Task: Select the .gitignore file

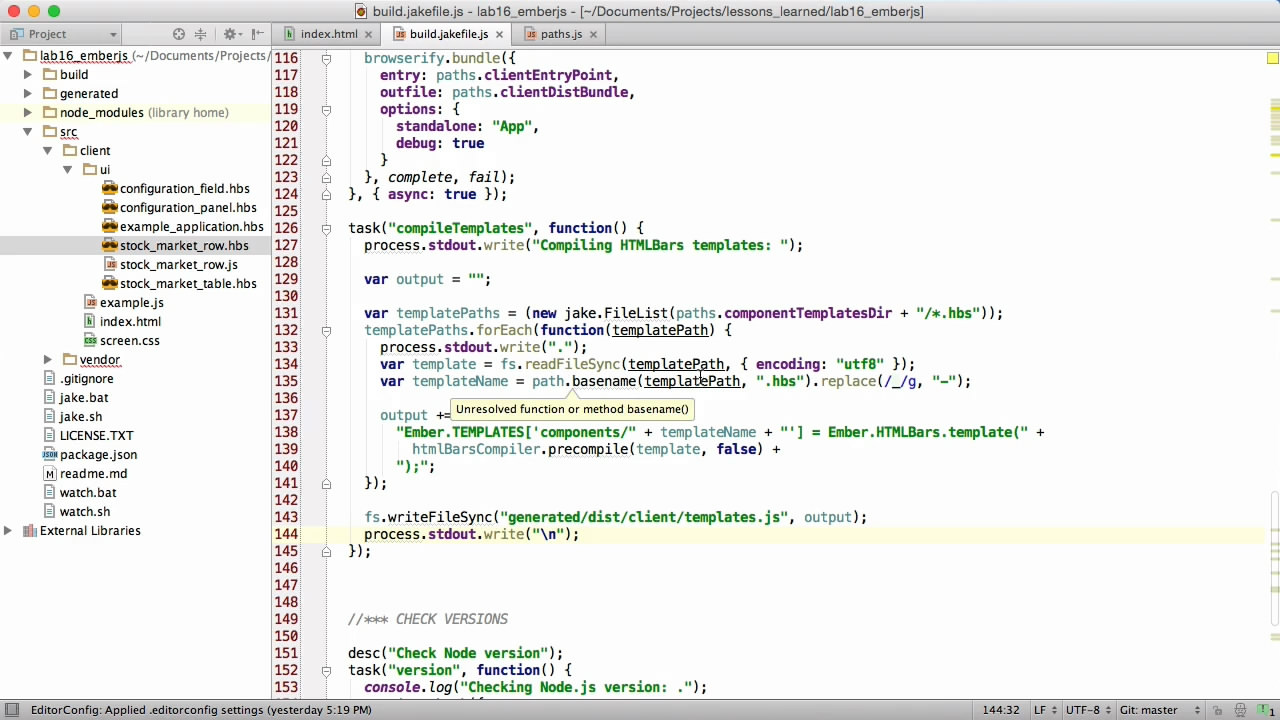Action: point(87,379)
